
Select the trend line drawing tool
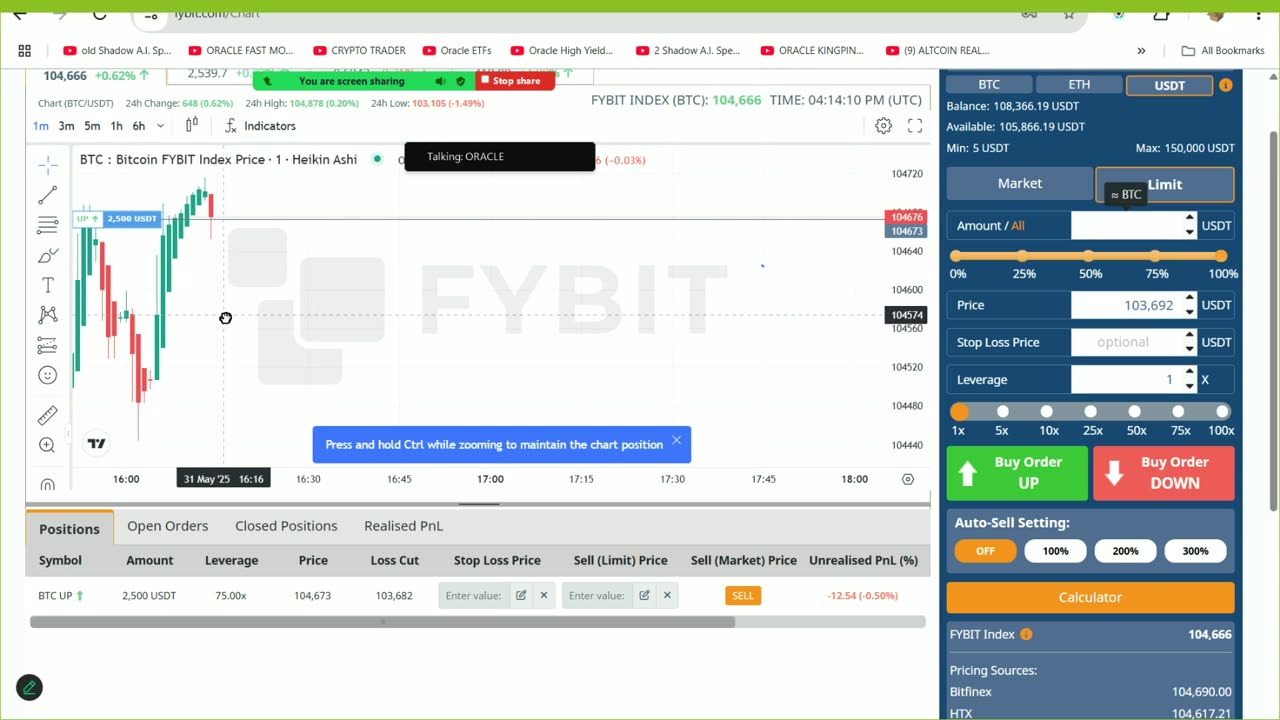click(x=47, y=195)
